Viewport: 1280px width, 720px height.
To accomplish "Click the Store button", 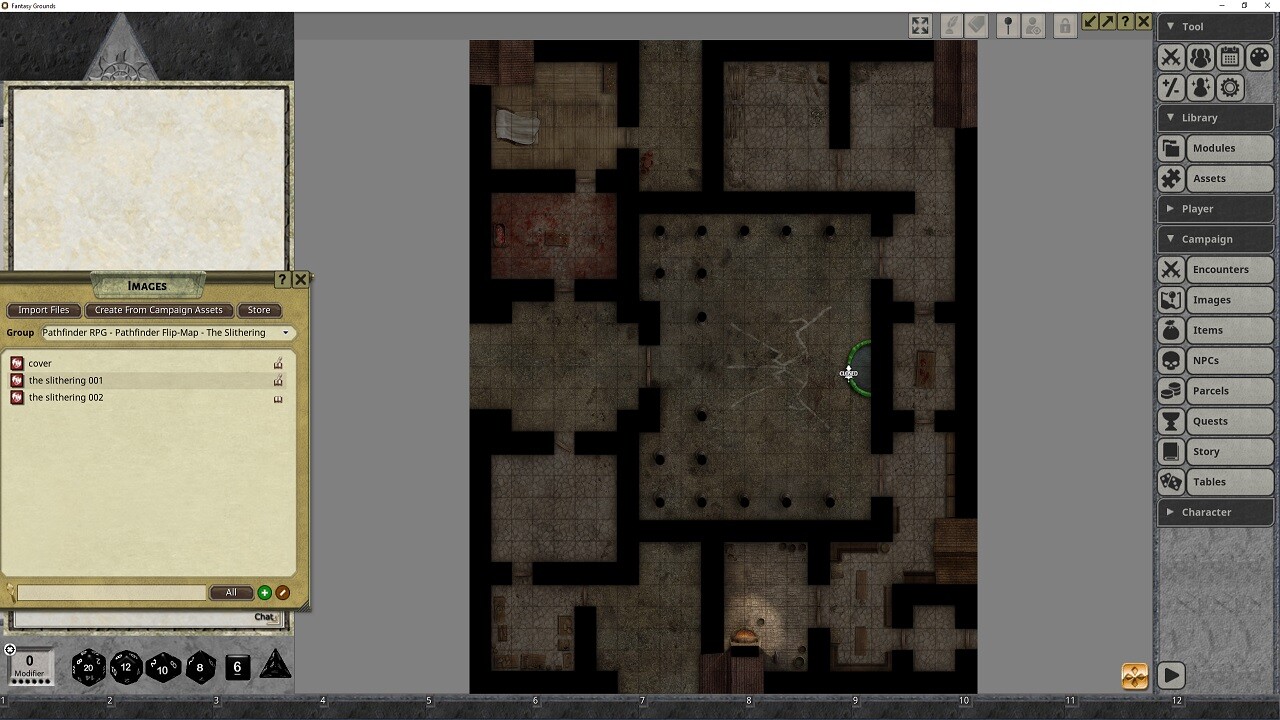I will tap(259, 310).
